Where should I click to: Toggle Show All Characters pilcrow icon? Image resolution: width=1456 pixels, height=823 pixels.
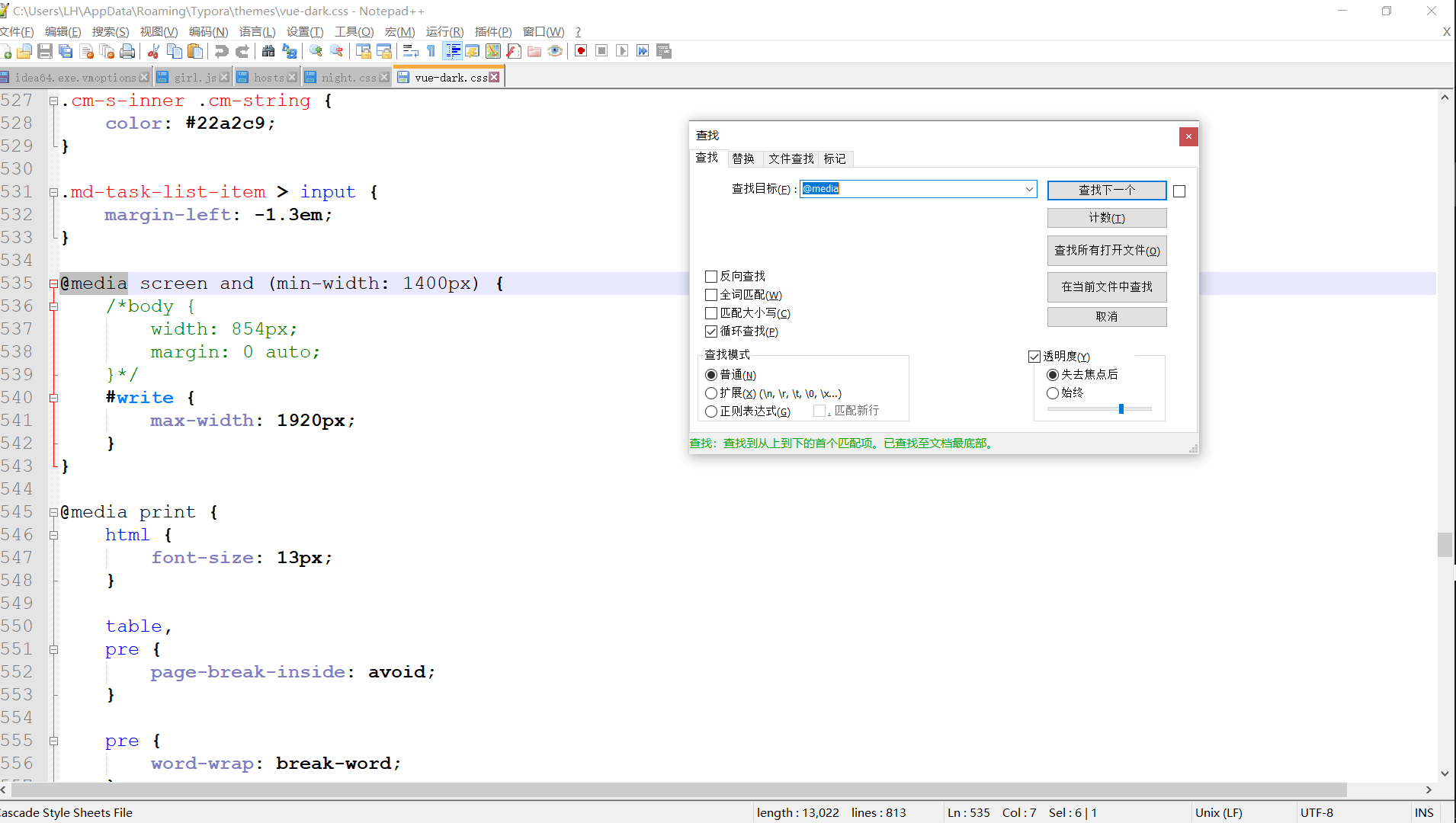click(431, 51)
